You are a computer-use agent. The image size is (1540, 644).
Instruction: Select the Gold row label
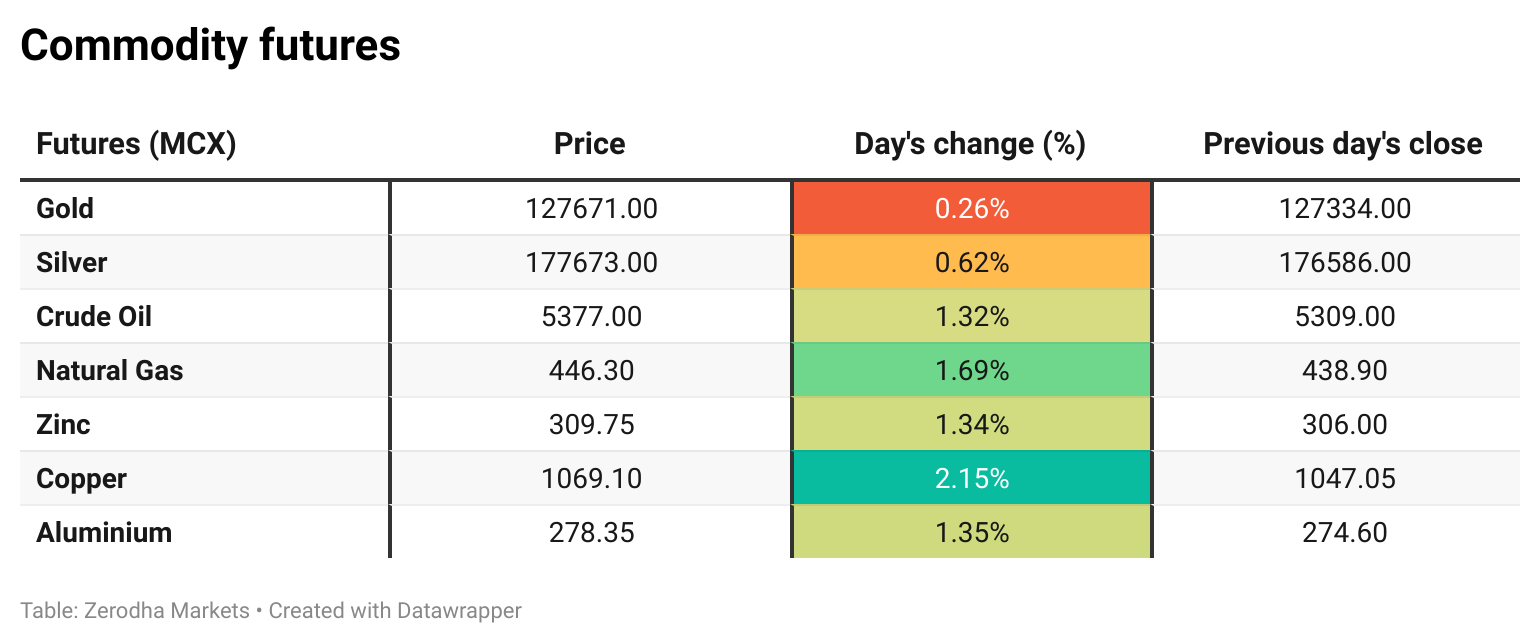click(x=65, y=209)
